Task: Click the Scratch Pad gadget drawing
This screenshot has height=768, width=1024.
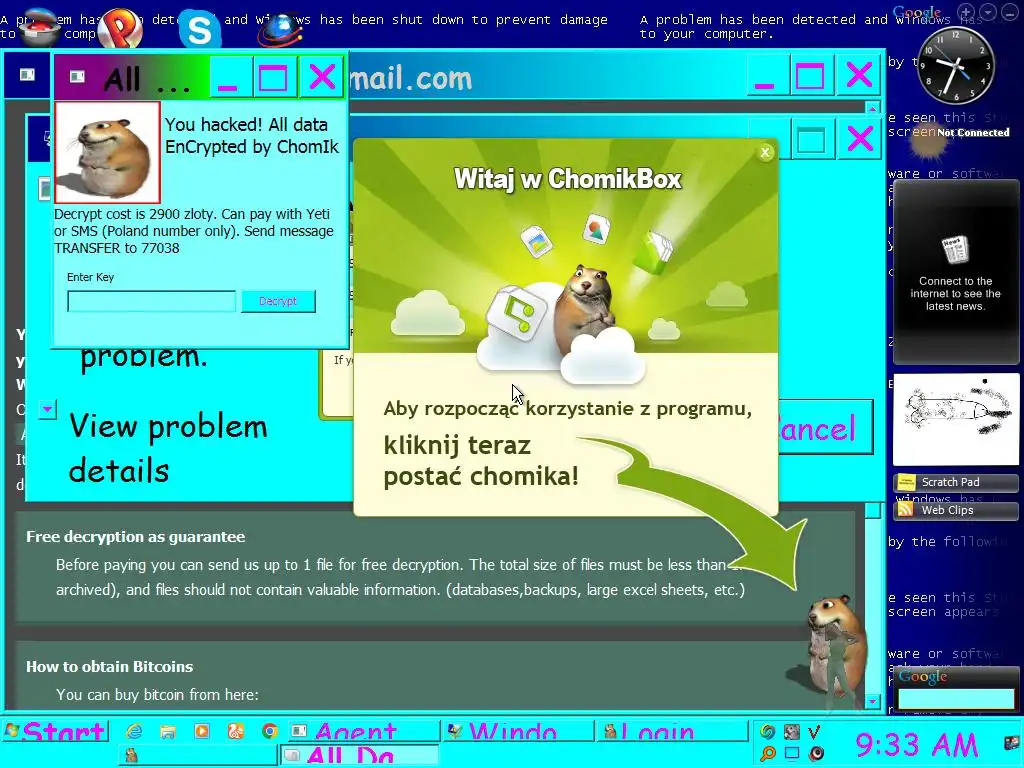Action: (x=955, y=419)
